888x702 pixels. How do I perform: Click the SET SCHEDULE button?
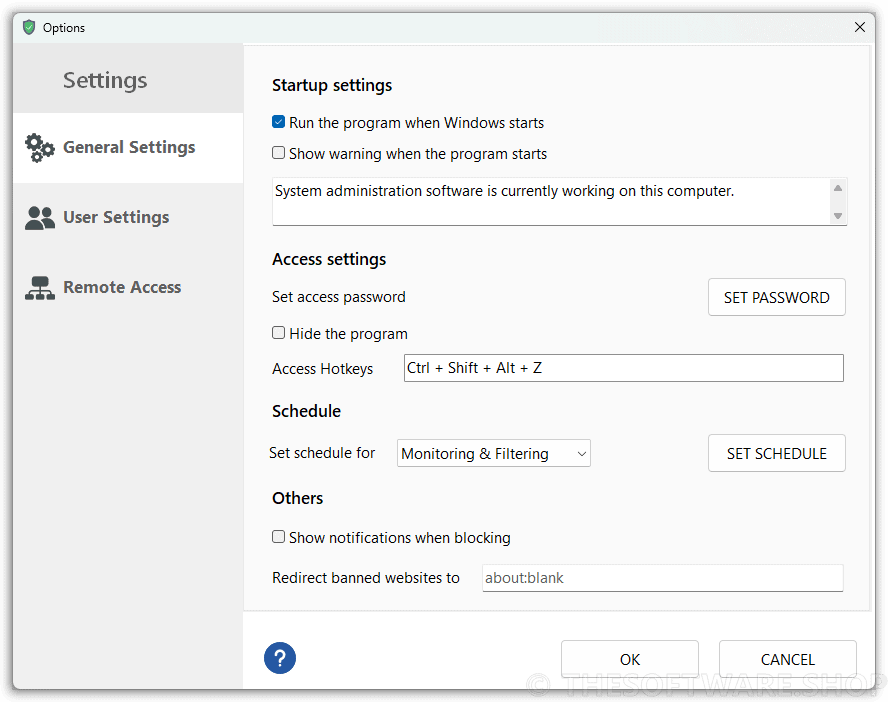(776, 453)
